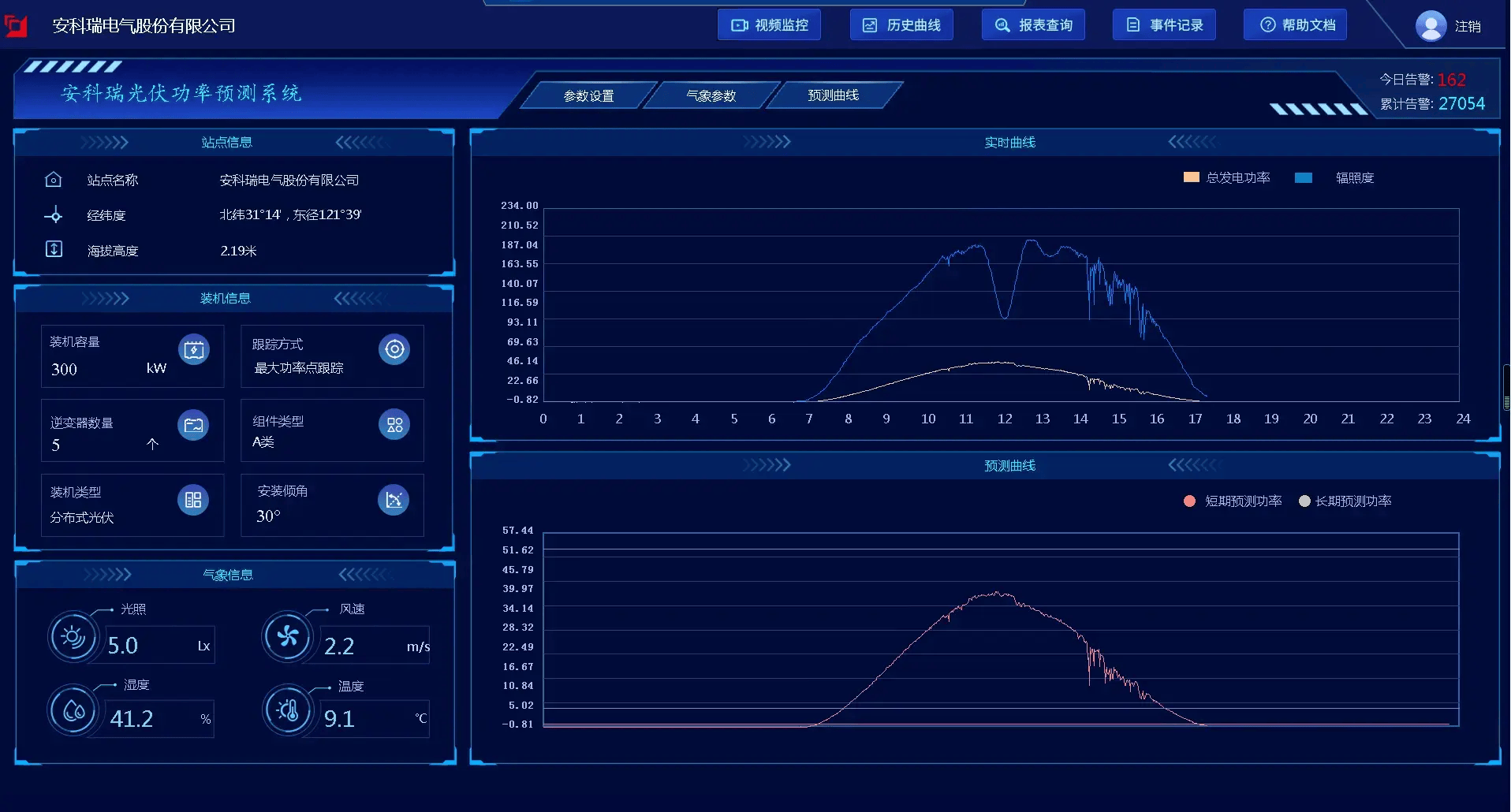
Task: Open the 报表查询 report query page
Action: [x=1032, y=25]
